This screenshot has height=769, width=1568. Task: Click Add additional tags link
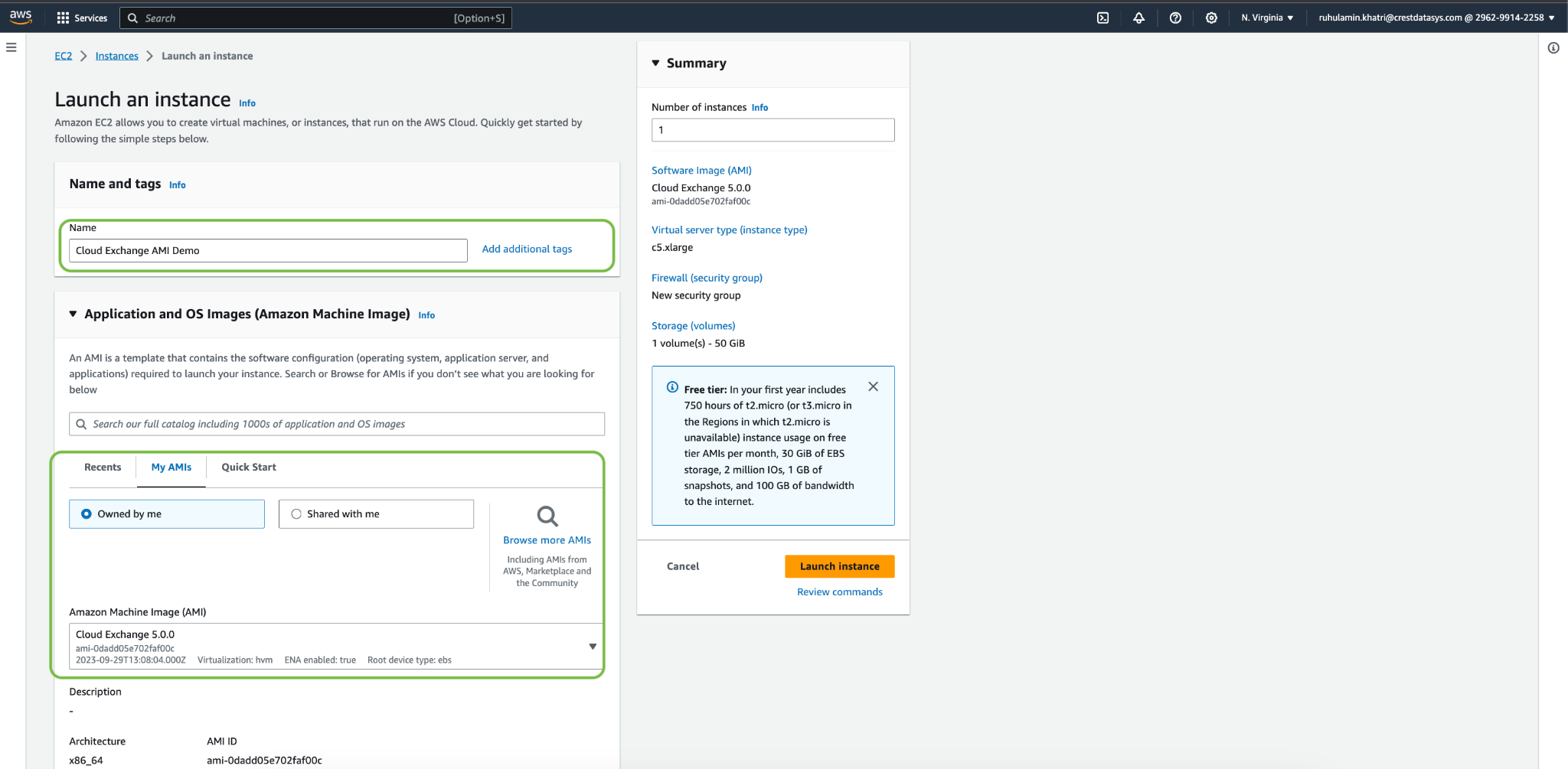pos(527,249)
